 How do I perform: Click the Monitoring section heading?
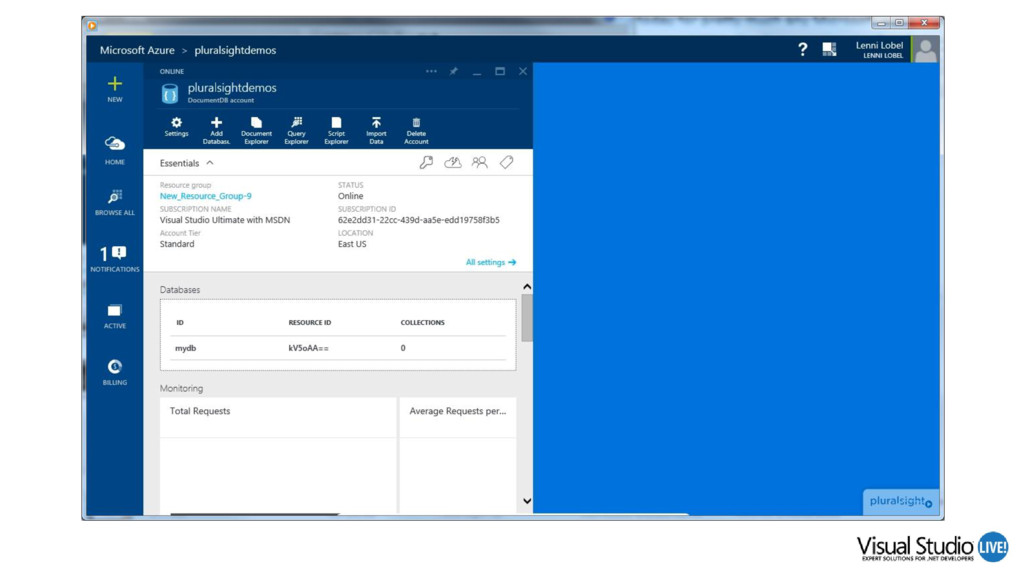[182, 389]
